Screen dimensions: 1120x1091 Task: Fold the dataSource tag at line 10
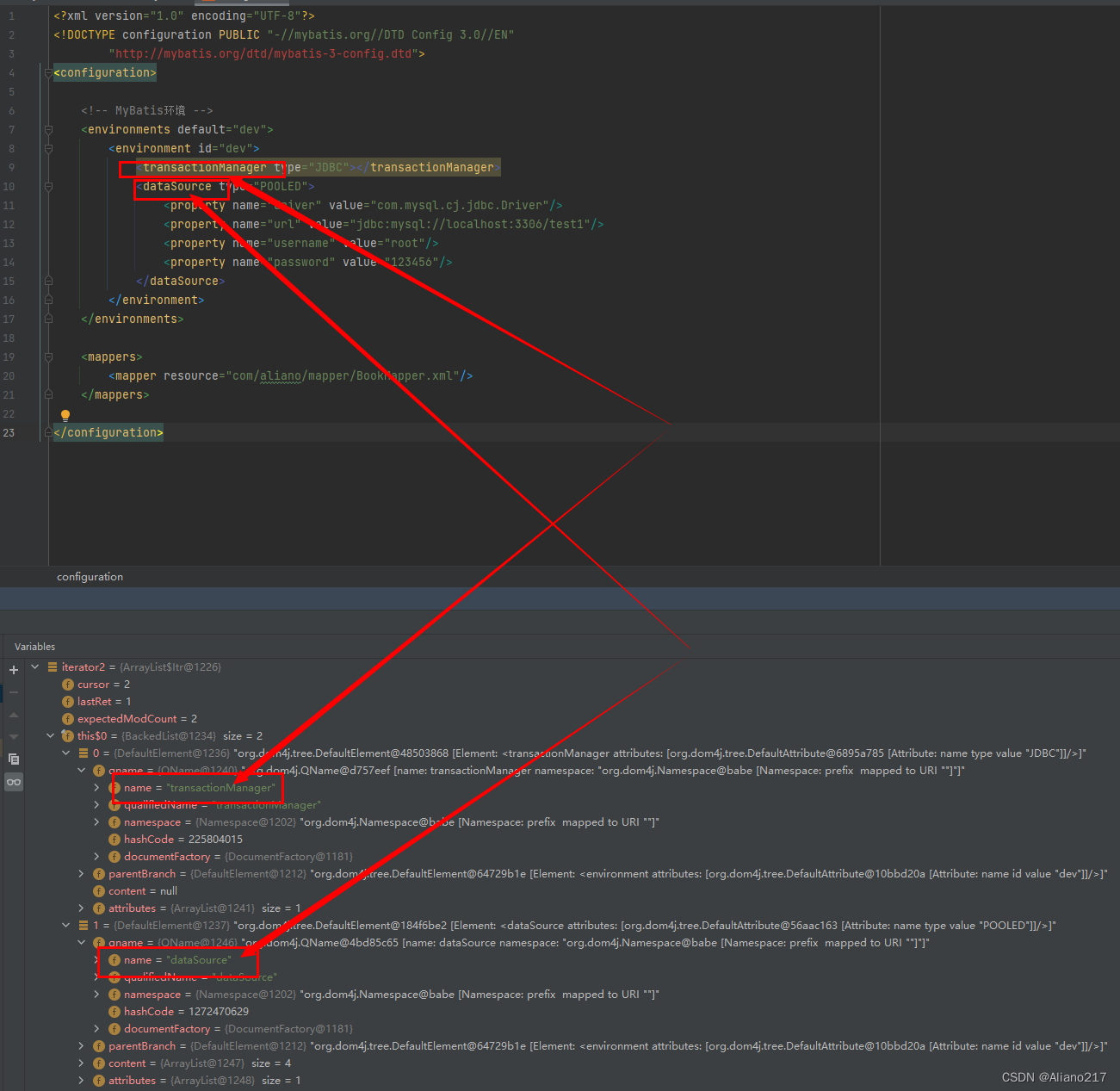tap(48, 187)
